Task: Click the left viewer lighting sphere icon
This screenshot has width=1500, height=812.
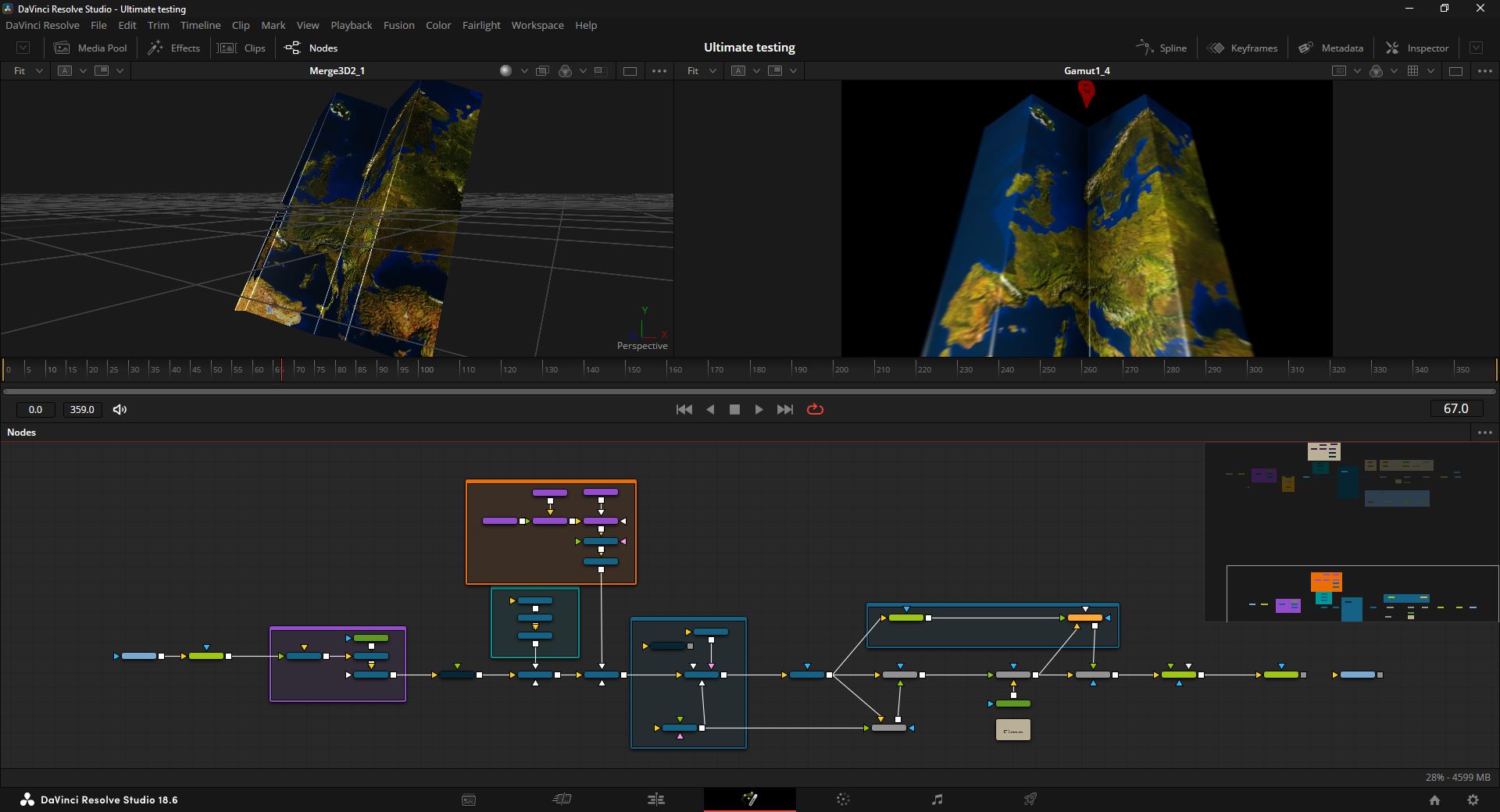Action: [505, 71]
